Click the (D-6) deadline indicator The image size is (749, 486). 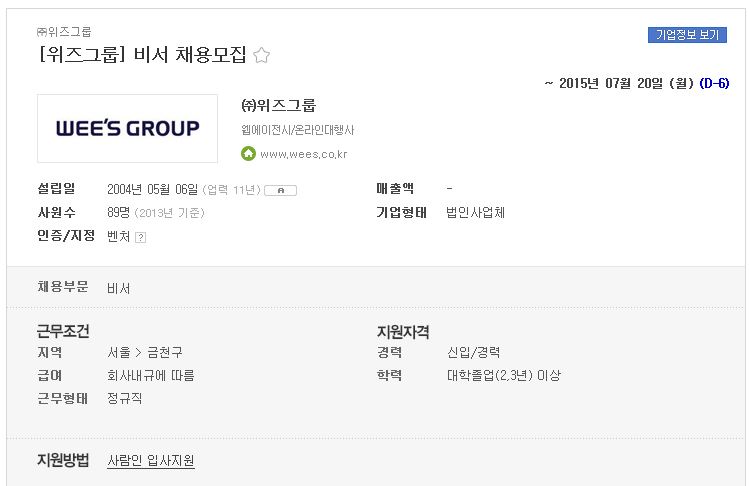point(714,83)
